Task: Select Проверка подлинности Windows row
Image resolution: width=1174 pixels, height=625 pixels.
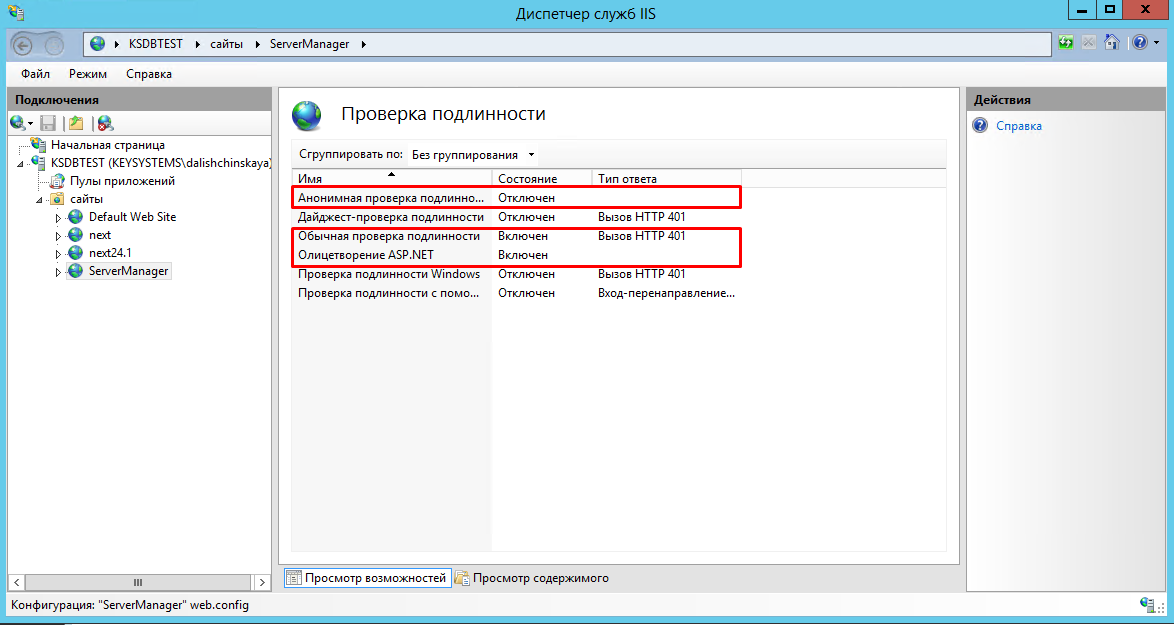Action: pos(517,274)
